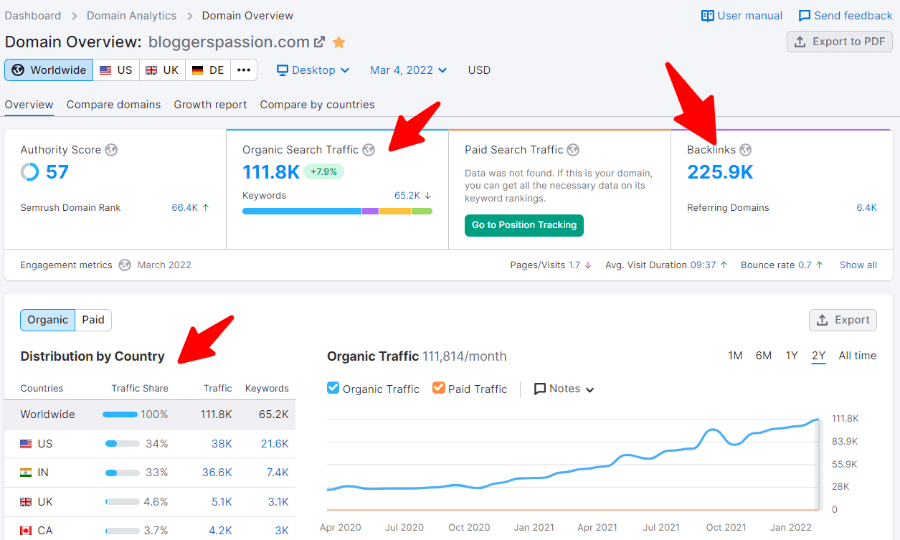Click external link icon beside bloggerspassion.com
Image resolution: width=900 pixels, height=540 pixels.
click(319, 42)
